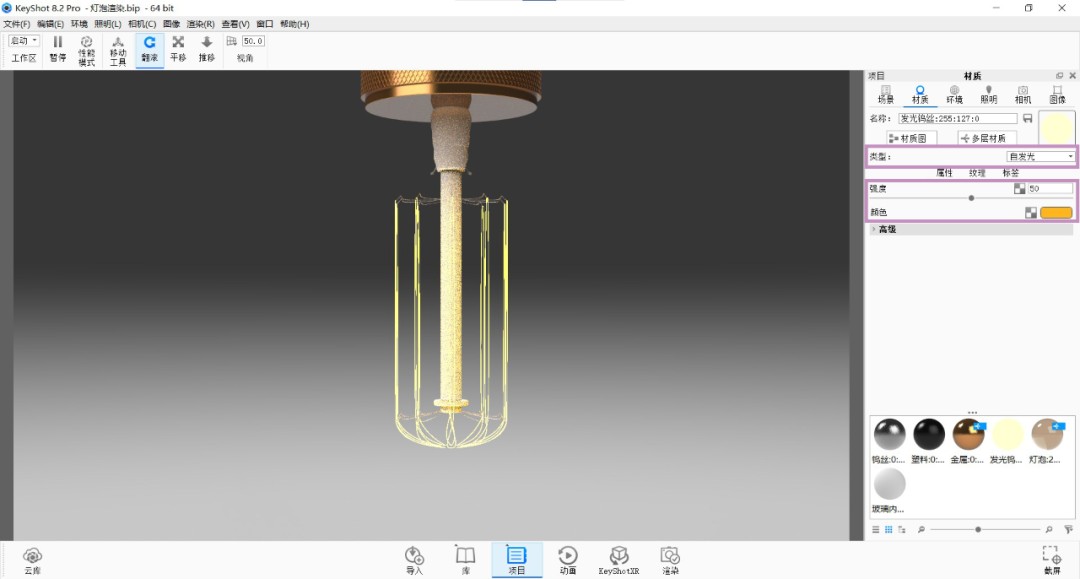Activate the 平移 pan camera tool
The height and width of the screenshot is (579, 1080).
pyautogui.click(x=178, y=48)
